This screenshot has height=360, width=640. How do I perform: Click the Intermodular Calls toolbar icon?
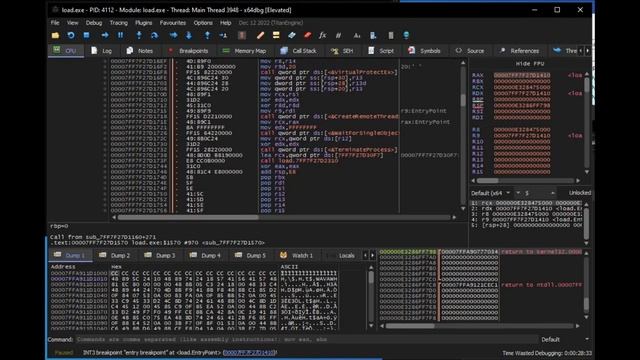[x=373, y=36]
